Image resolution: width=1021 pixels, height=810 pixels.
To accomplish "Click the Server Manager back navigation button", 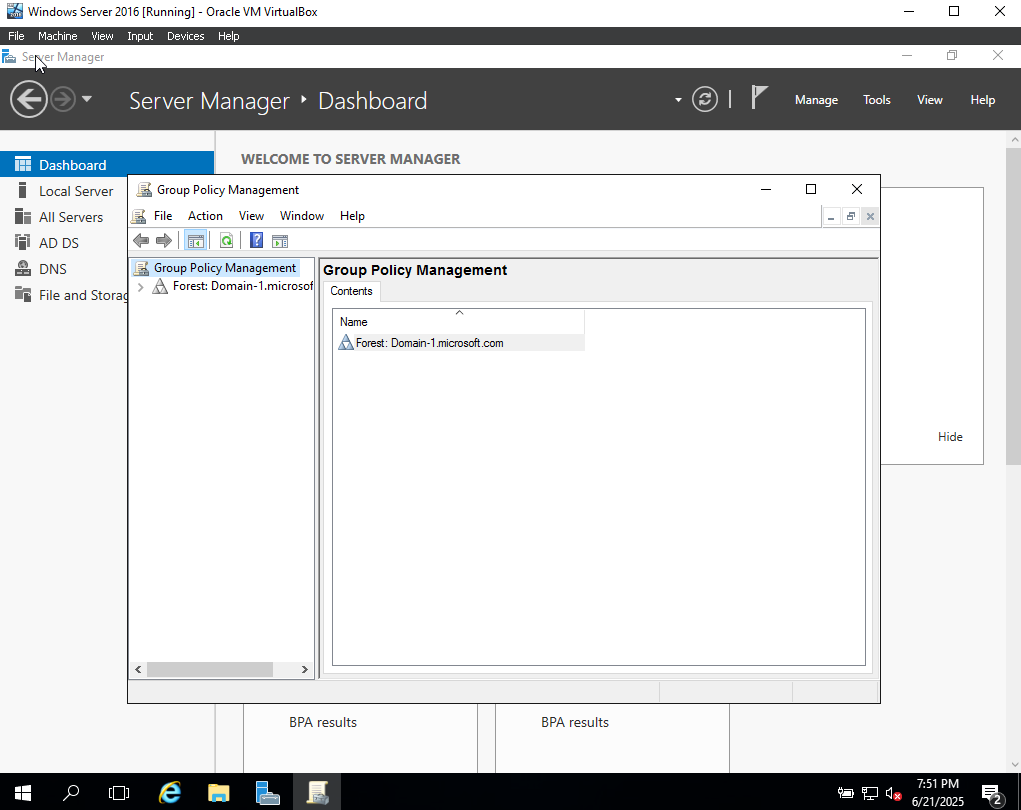I will (x=29, y=100).
